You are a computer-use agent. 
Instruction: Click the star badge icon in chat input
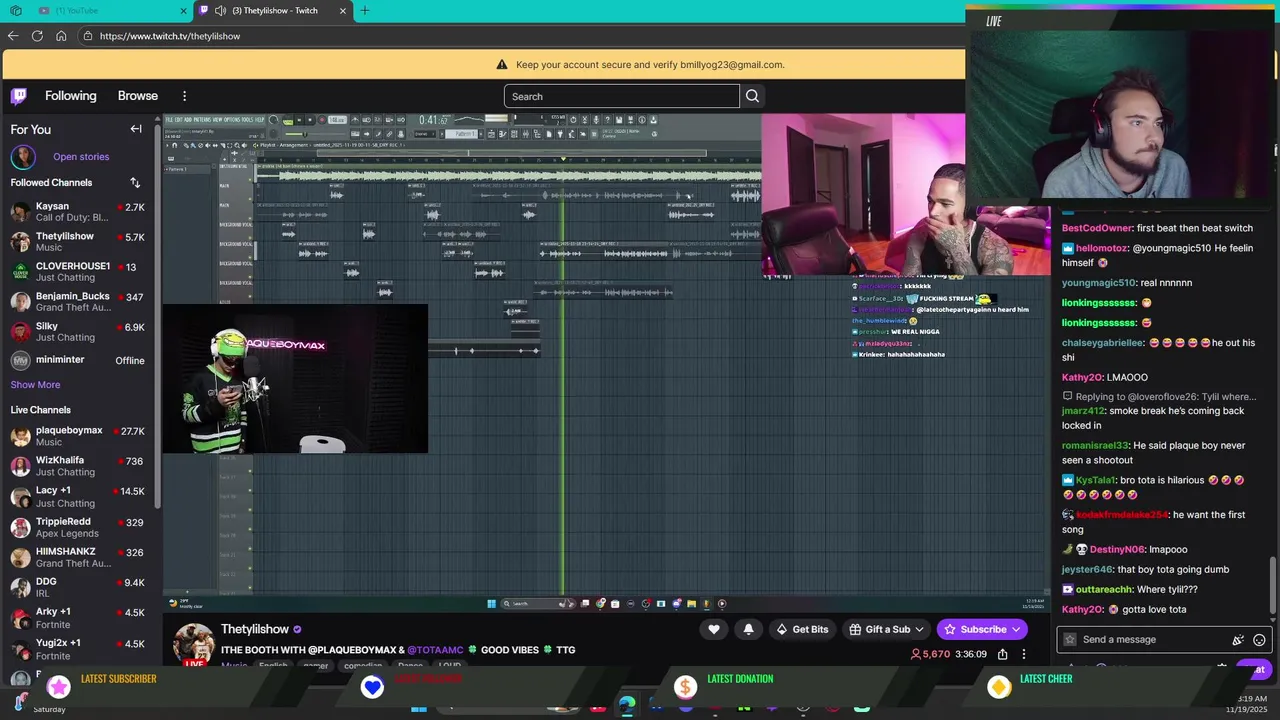(x=1070, y=640)
